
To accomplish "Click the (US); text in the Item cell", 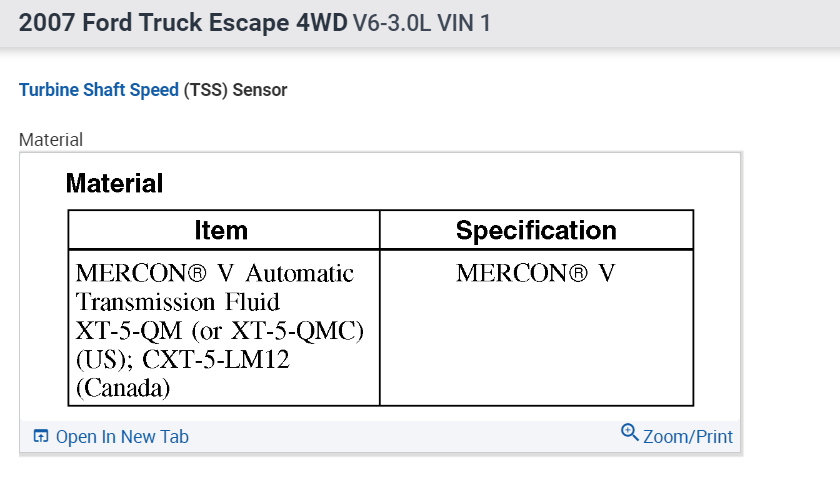I will click(102, 360).
